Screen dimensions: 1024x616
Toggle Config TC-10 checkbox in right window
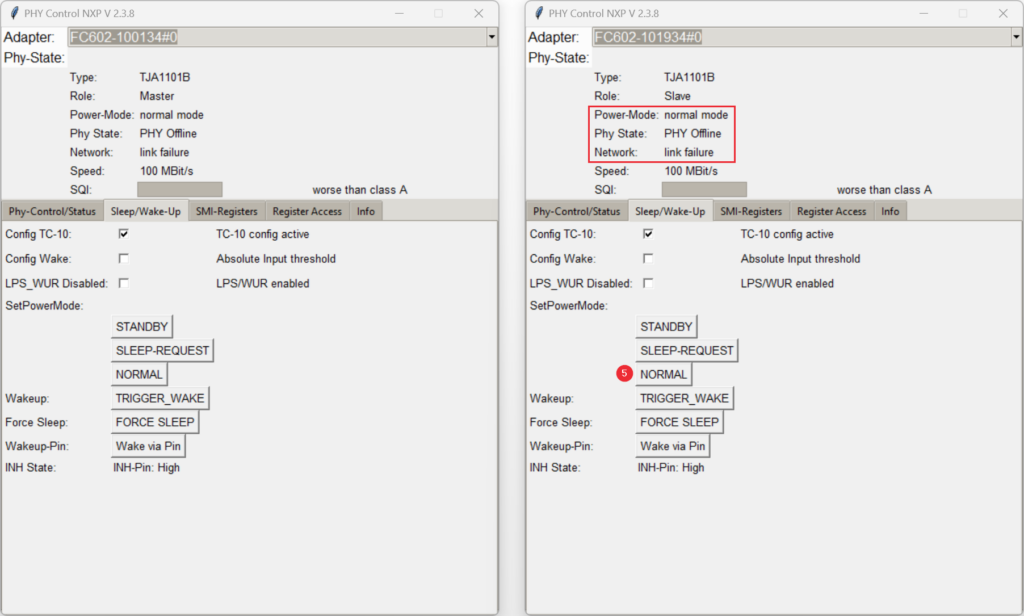click(648, 233)
